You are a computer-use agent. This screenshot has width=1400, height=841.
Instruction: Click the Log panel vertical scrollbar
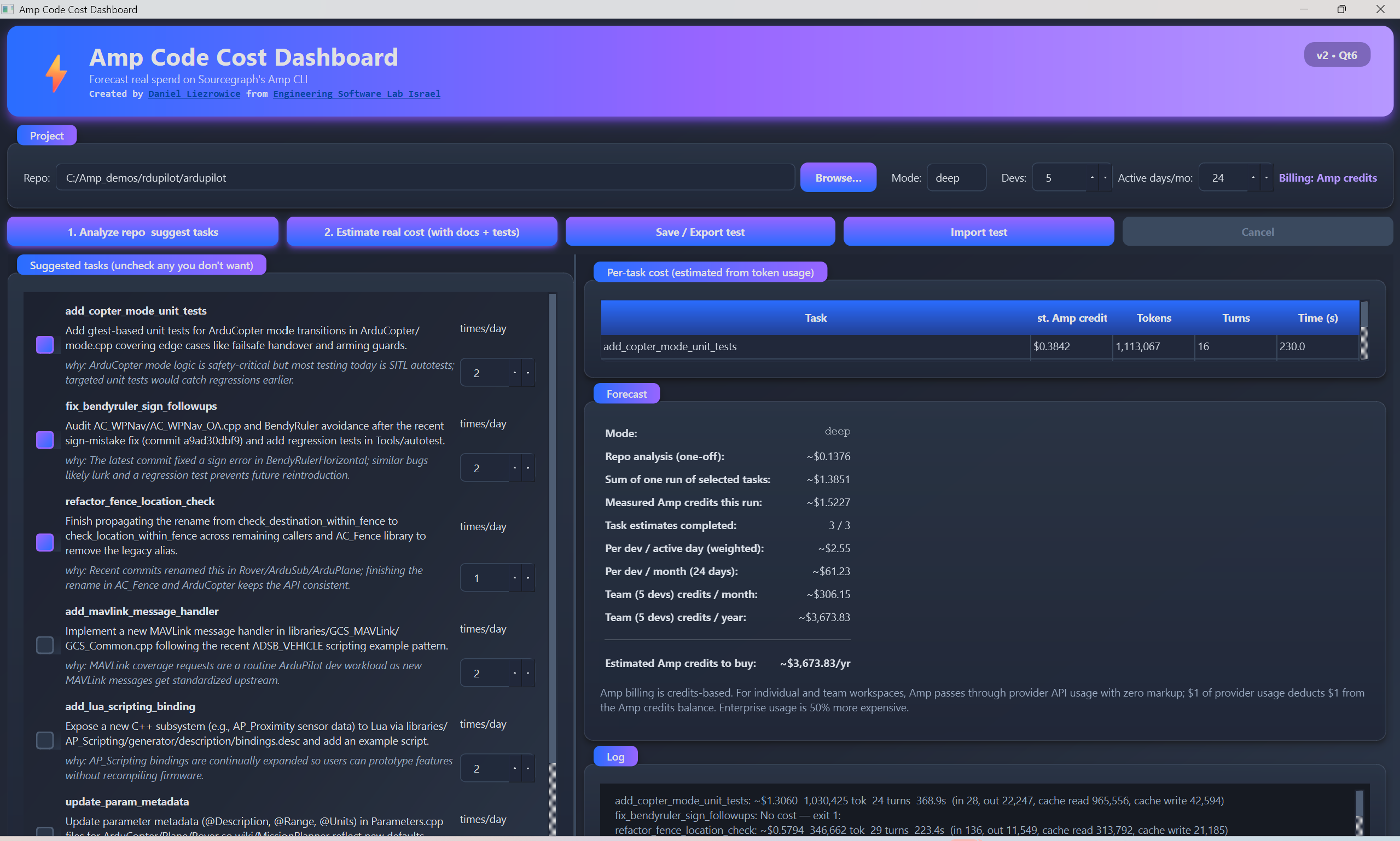(x=1358, y=812)
